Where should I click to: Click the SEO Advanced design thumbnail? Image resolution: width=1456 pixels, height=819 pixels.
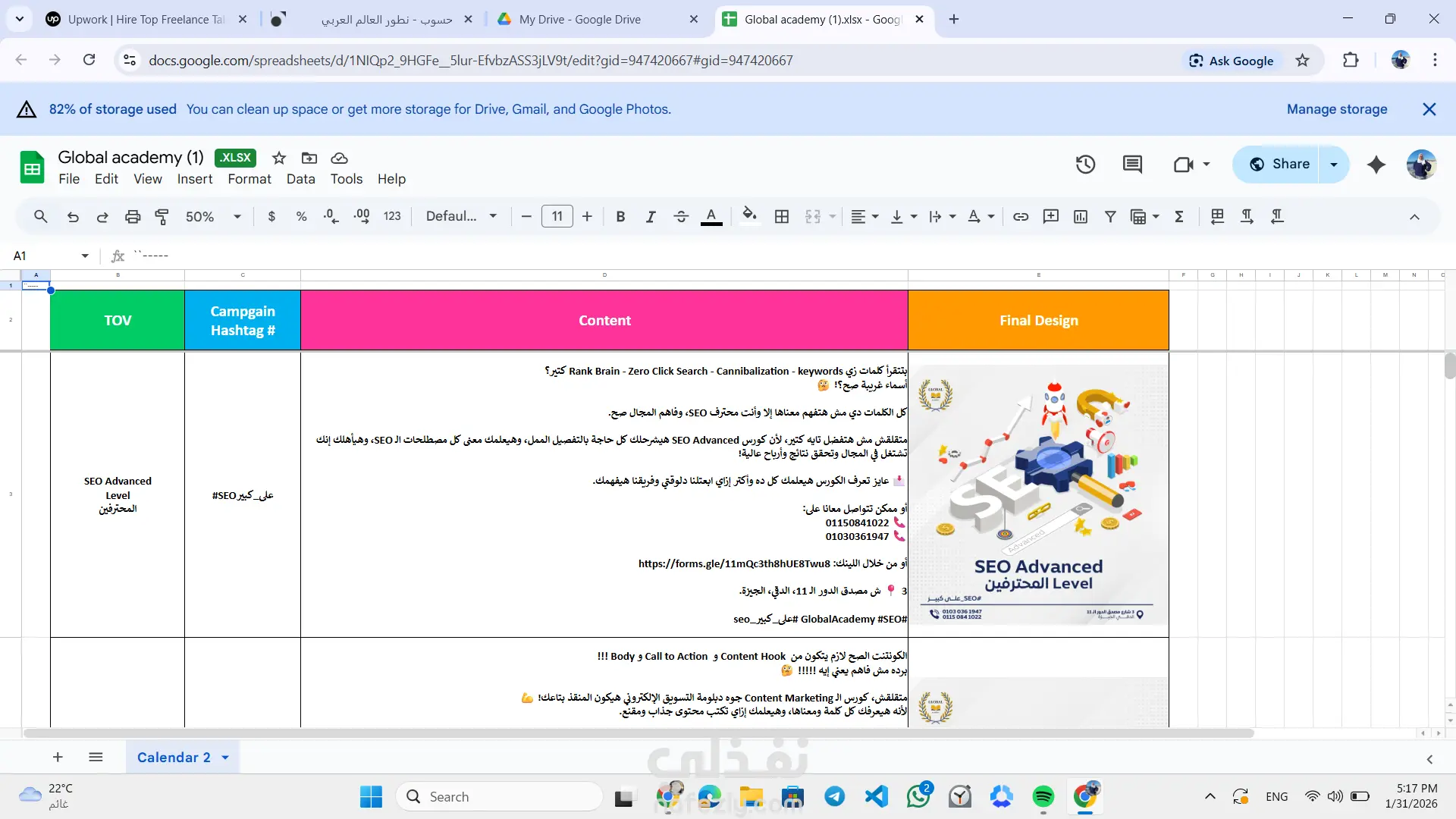(1037, 494)
